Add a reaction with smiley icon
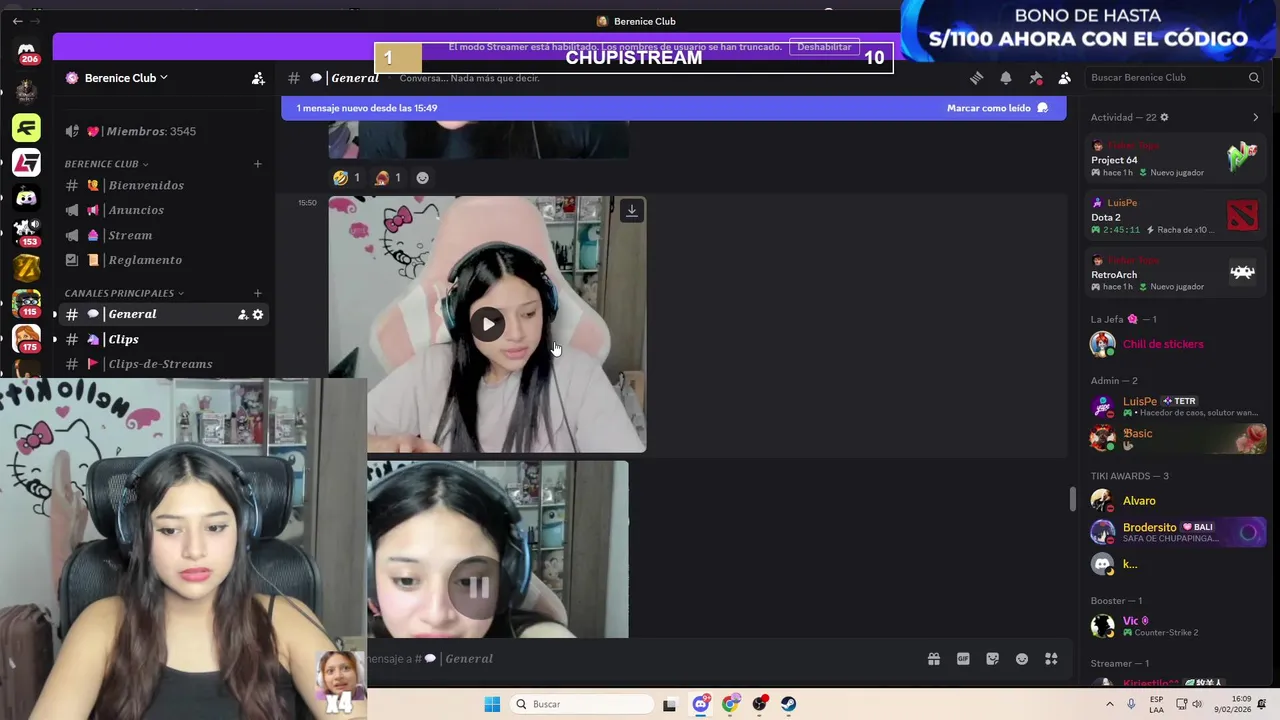Viewport: 1280px width, 720px height. (422, 178)
